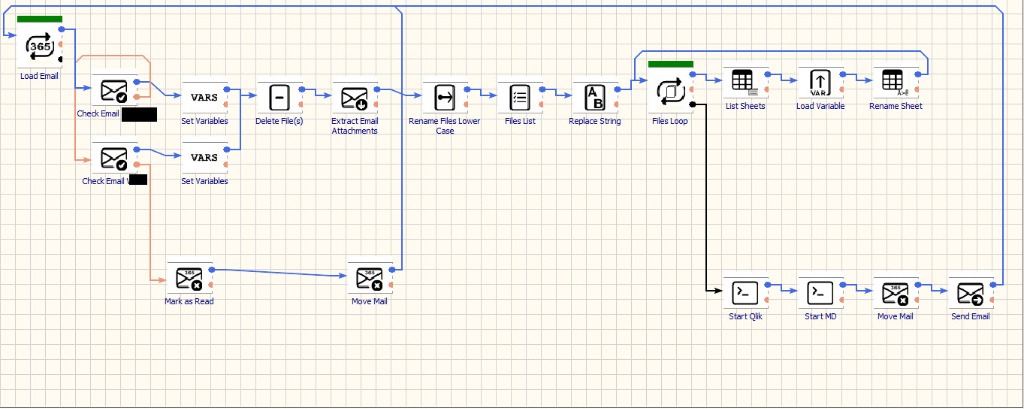Click the Files List node icon

(520, 98)
